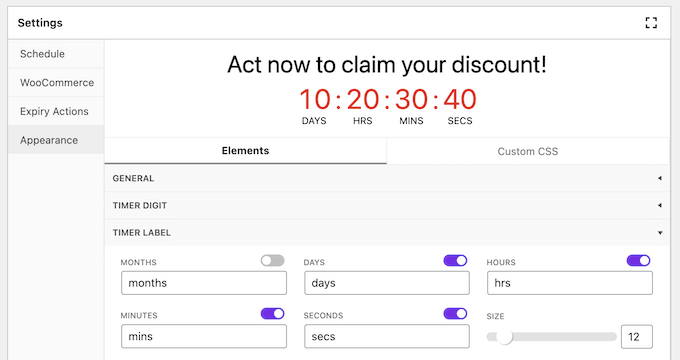Click the 'DAYS' label in the preview
The image size is (680, 360).
(314, 121)
